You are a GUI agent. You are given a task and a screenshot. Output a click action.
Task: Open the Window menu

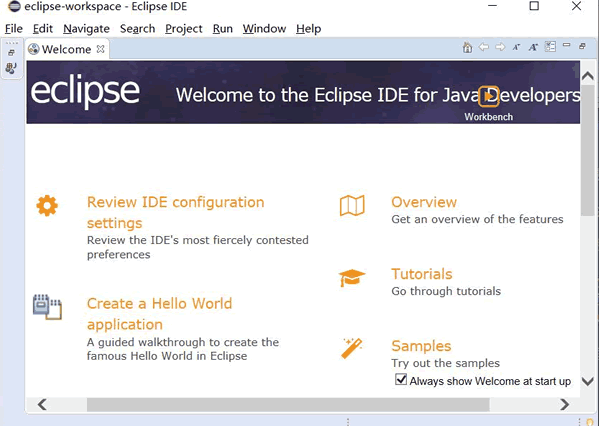(x=264, y=29)
